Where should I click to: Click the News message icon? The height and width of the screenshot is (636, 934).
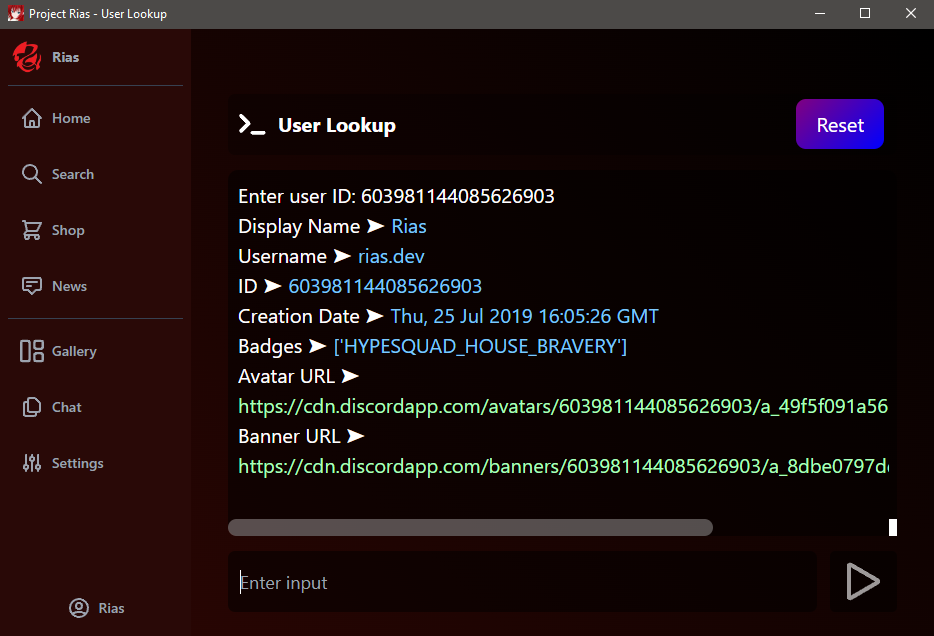(x=32, y=286)
